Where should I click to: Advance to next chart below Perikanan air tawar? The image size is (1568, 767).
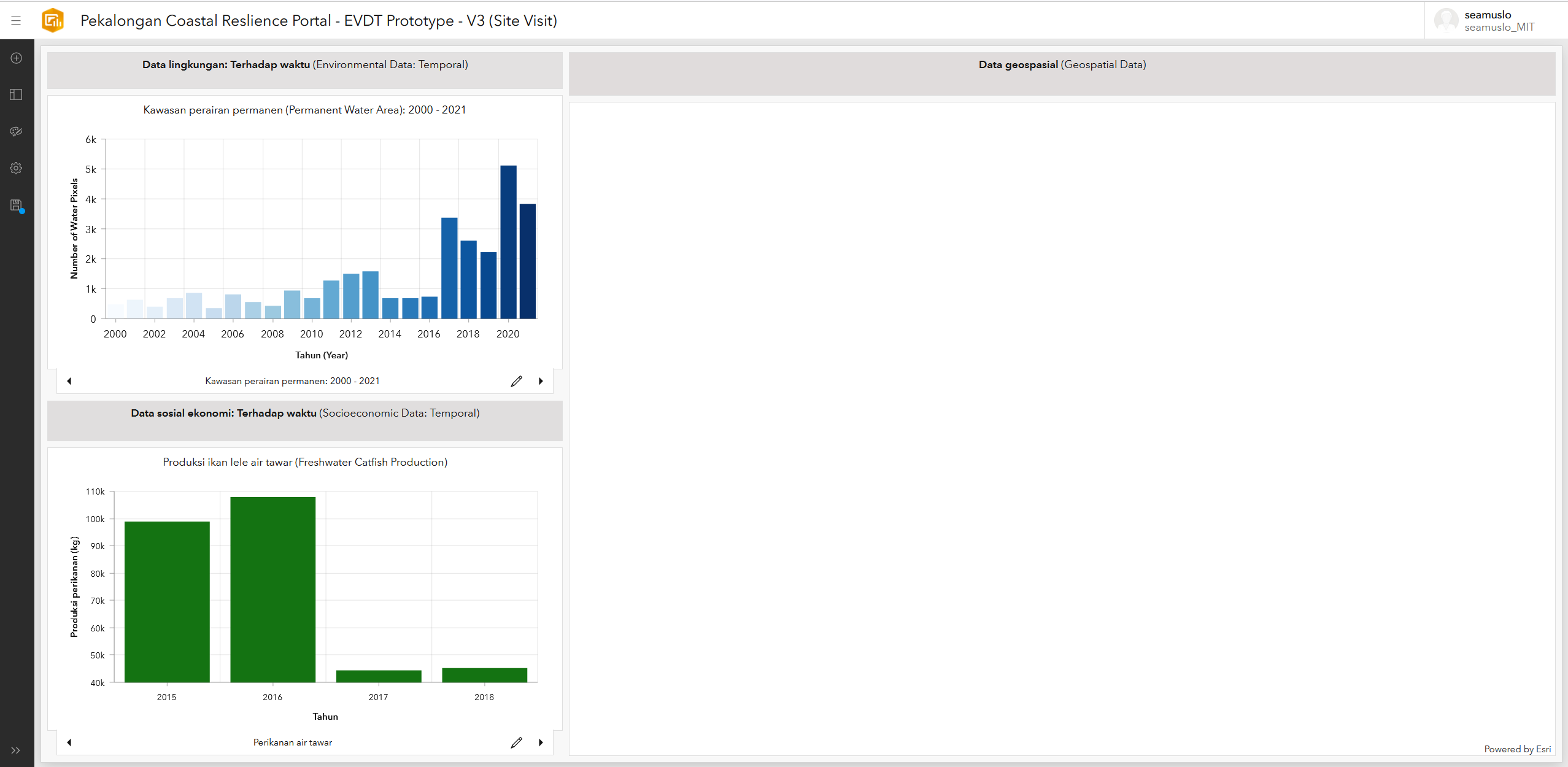(540, 742)
